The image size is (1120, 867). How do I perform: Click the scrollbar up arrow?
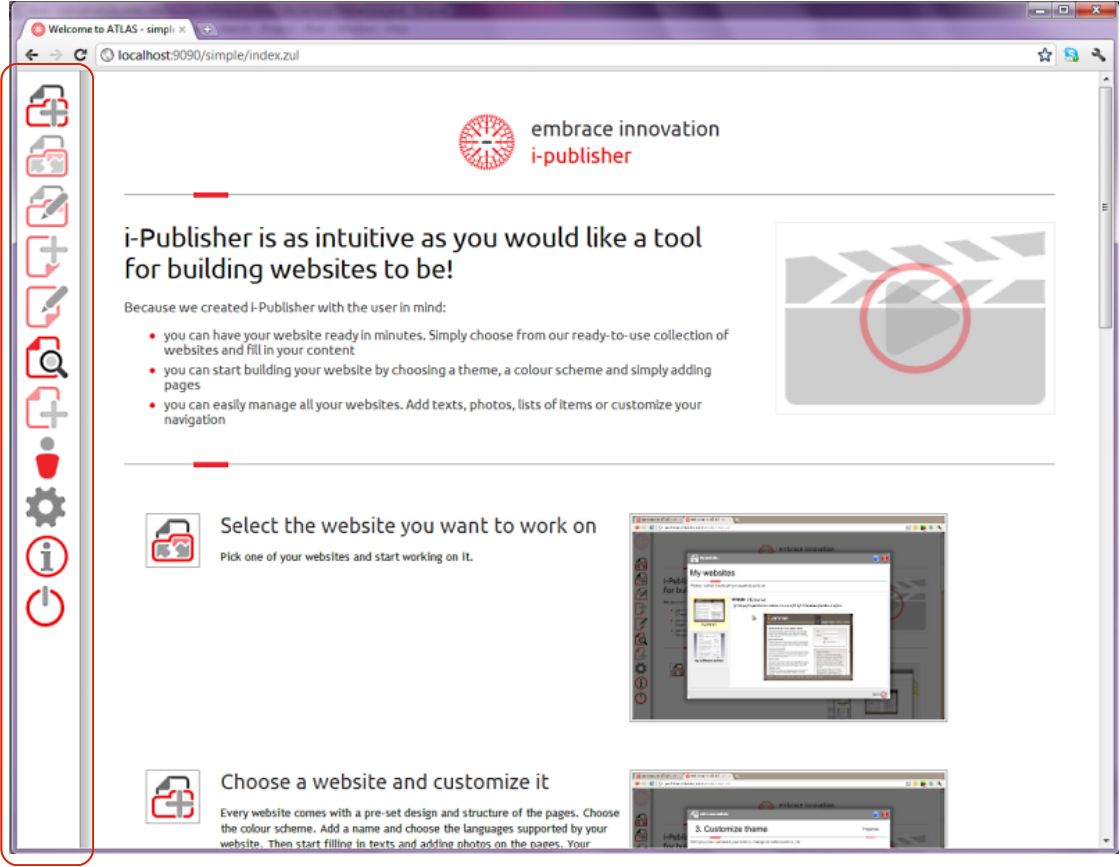(x=1106, y=78)
